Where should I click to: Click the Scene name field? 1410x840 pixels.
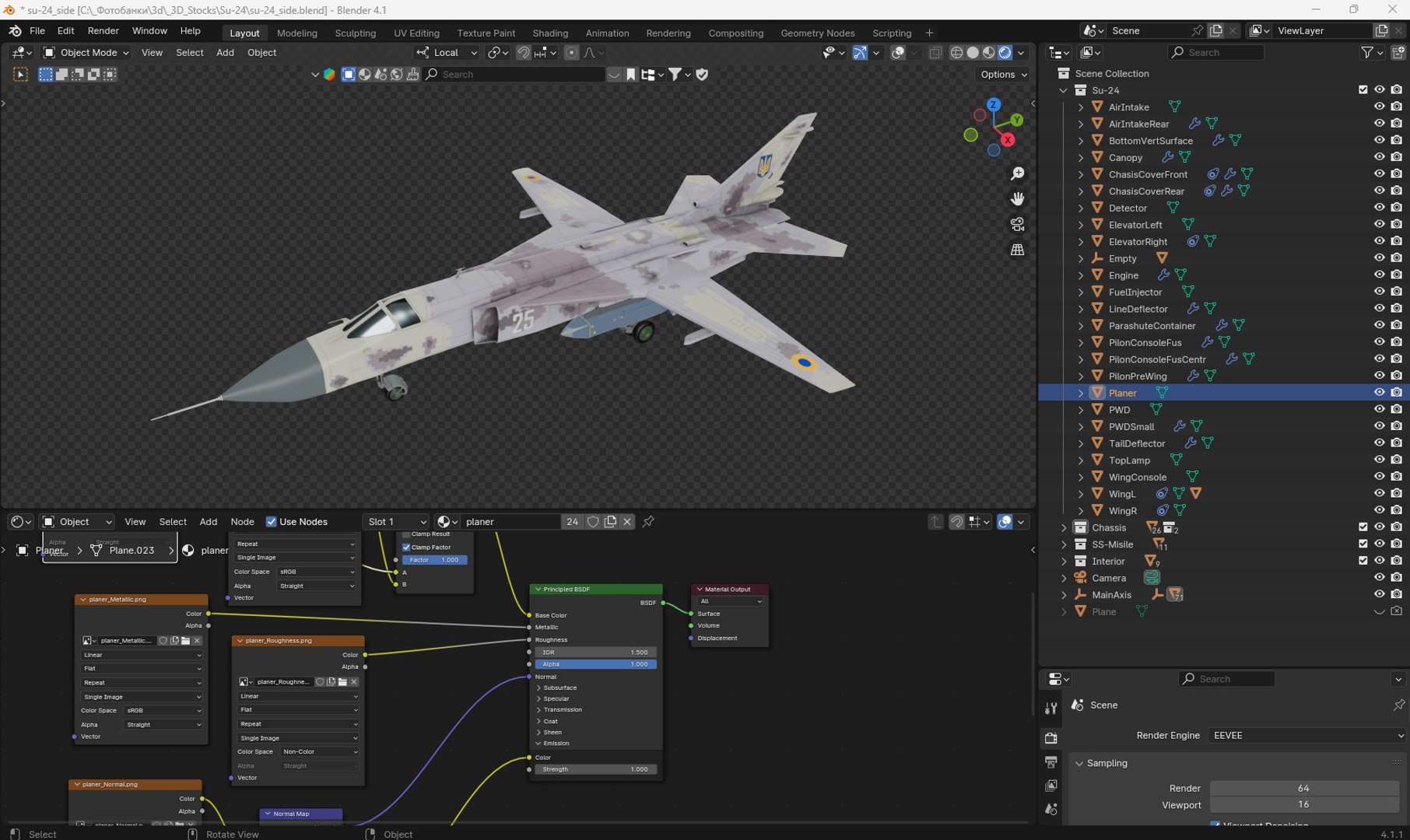tap(1148, 31)
